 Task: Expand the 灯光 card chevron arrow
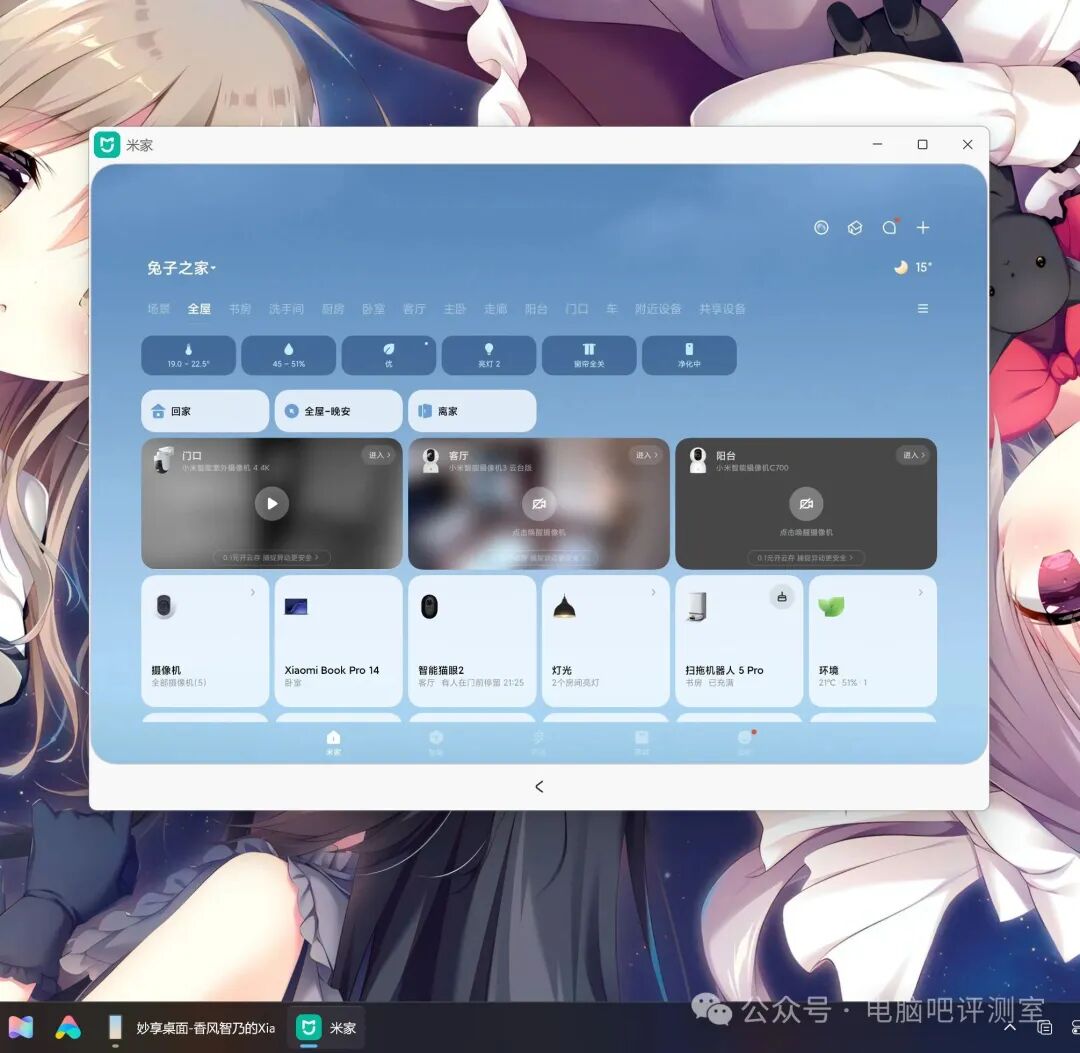[x=654, y=593]
